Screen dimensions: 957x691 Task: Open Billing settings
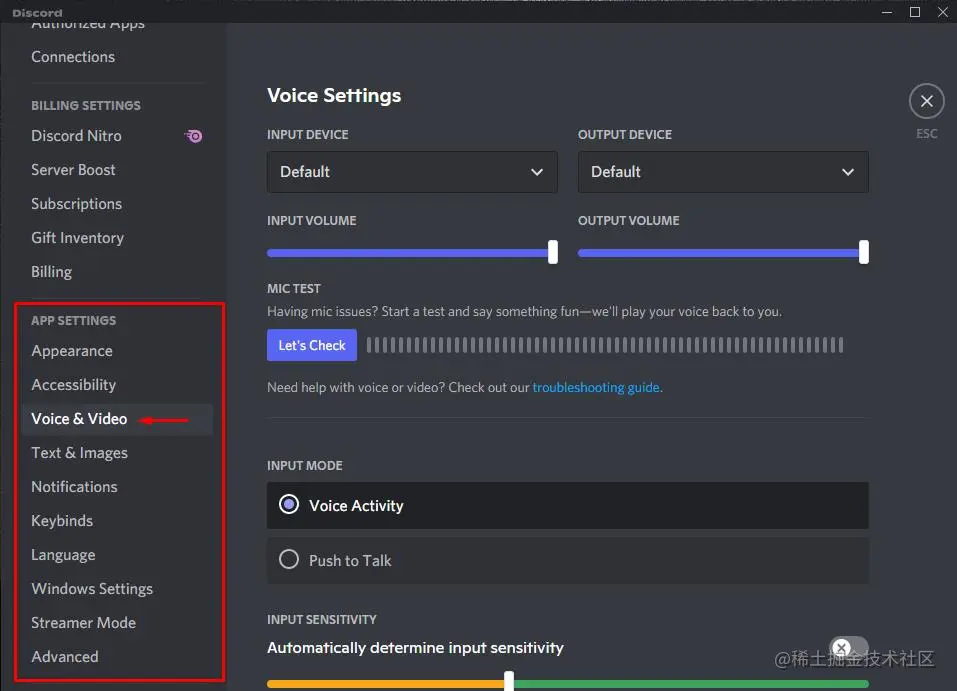[x=51, y=272]
